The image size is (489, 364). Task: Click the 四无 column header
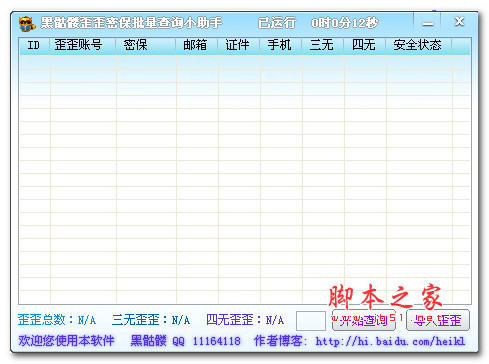(x=365, y=45)
